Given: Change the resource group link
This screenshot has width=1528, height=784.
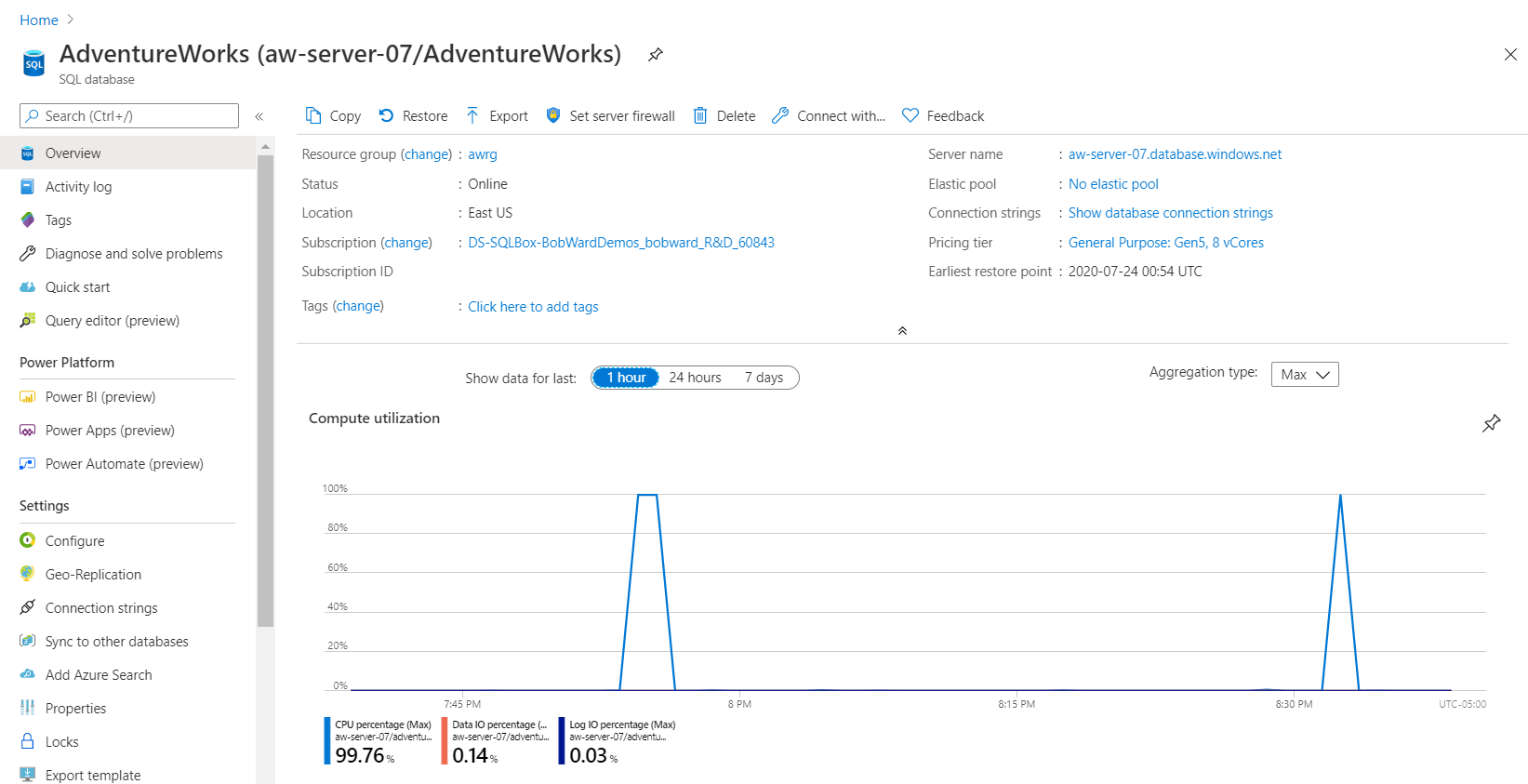Looking at the screenshot, I should point(427,154).
